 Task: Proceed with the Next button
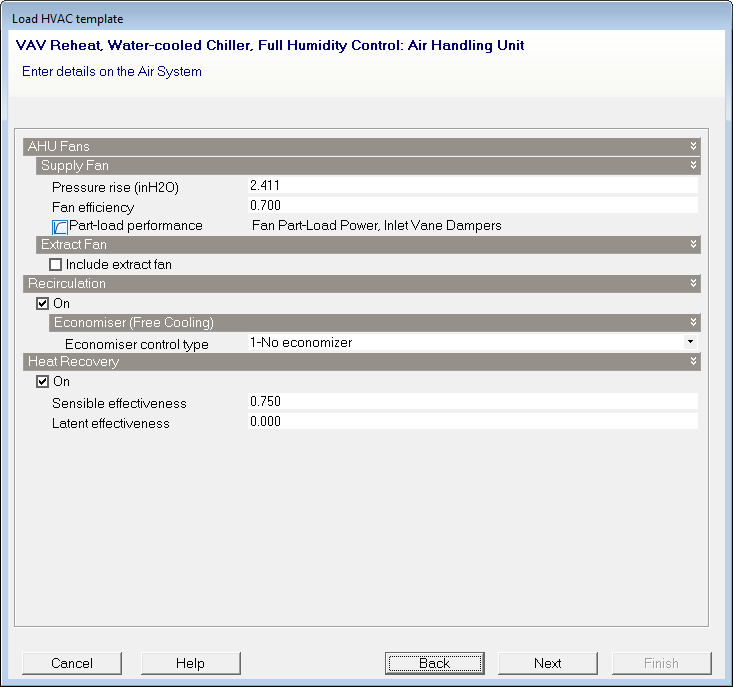tap(547, 663)
